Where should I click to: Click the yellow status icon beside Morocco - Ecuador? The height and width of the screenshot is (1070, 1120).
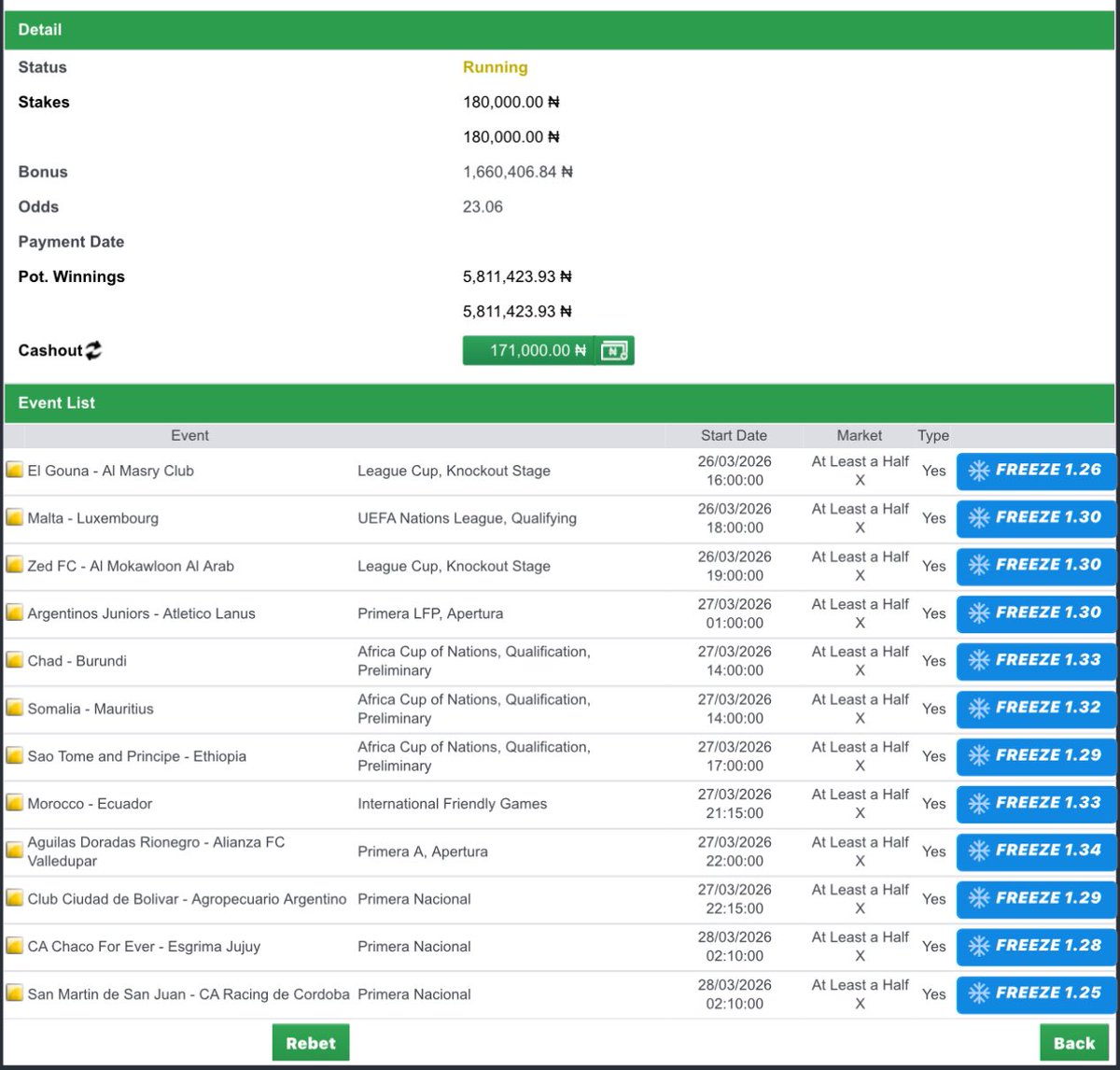coord(14,803)
